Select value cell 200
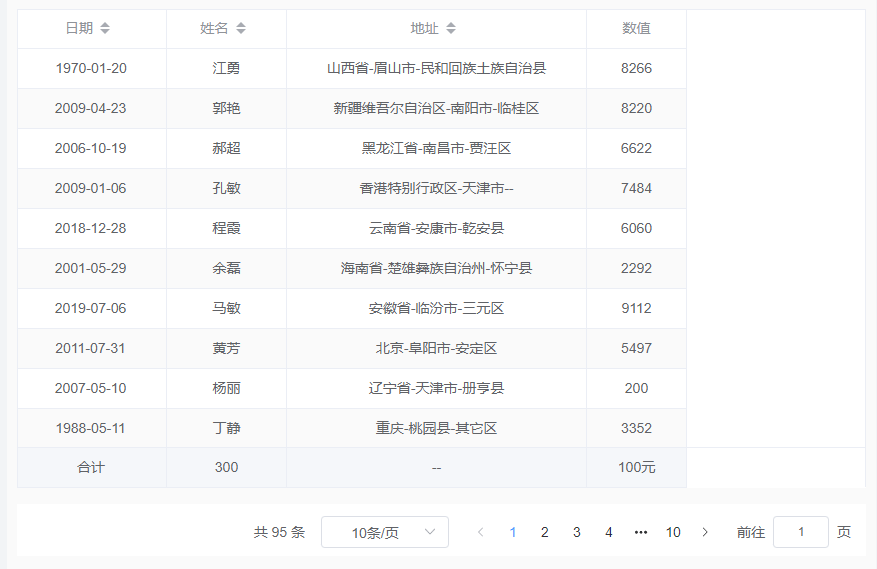This screenshot has width=877, height=569. tap(636, 388)
